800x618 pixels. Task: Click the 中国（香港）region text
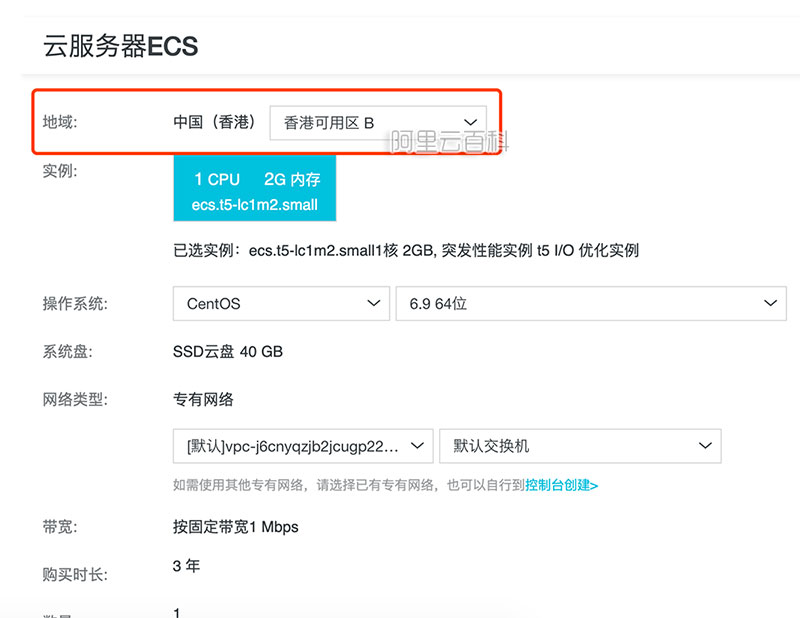click(214, 122)
